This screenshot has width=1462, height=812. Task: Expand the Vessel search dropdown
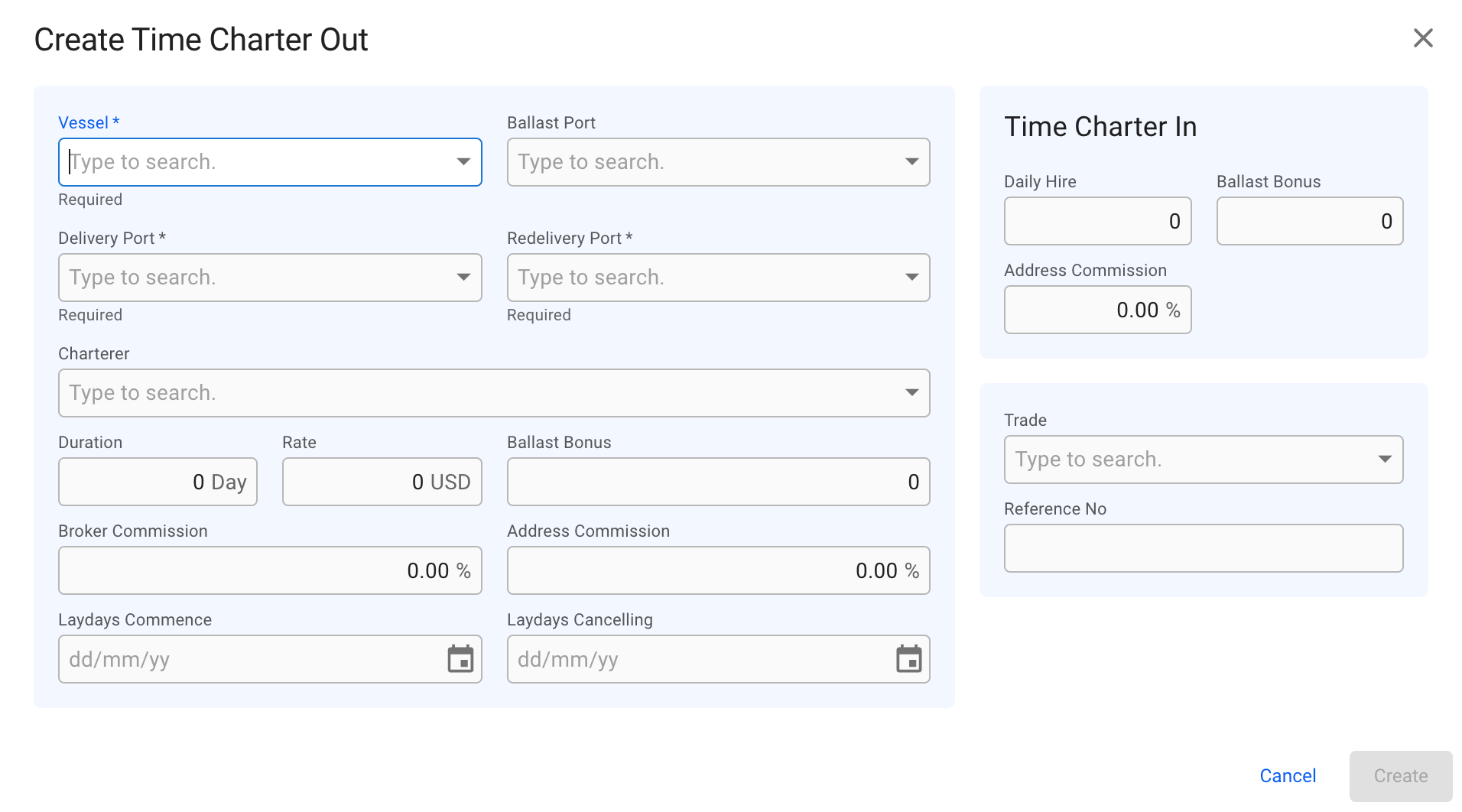(x=463, y=161)
